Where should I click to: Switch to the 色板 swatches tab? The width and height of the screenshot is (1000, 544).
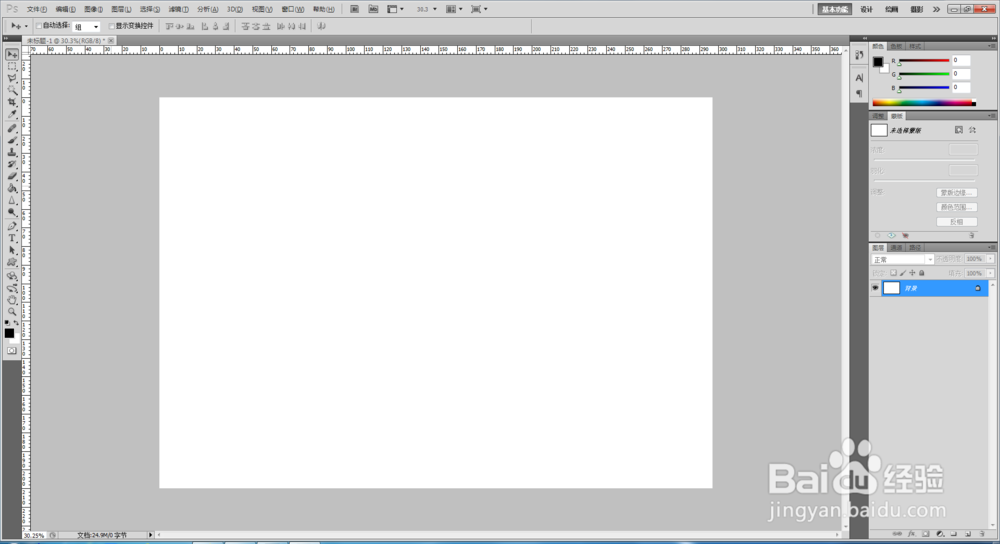pos(897,46)
